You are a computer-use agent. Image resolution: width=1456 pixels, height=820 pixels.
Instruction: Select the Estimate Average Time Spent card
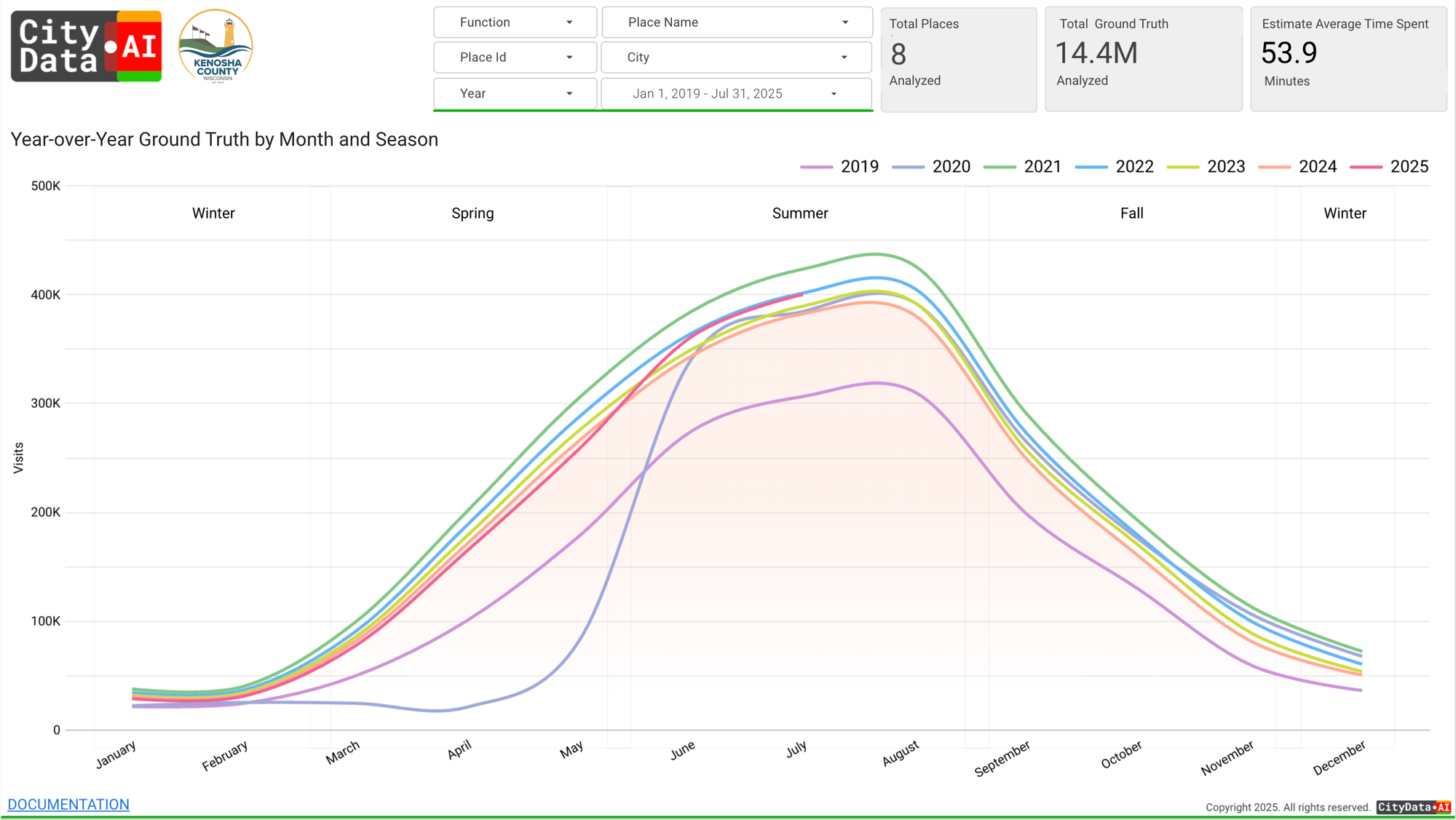[x=1348, y=59]
